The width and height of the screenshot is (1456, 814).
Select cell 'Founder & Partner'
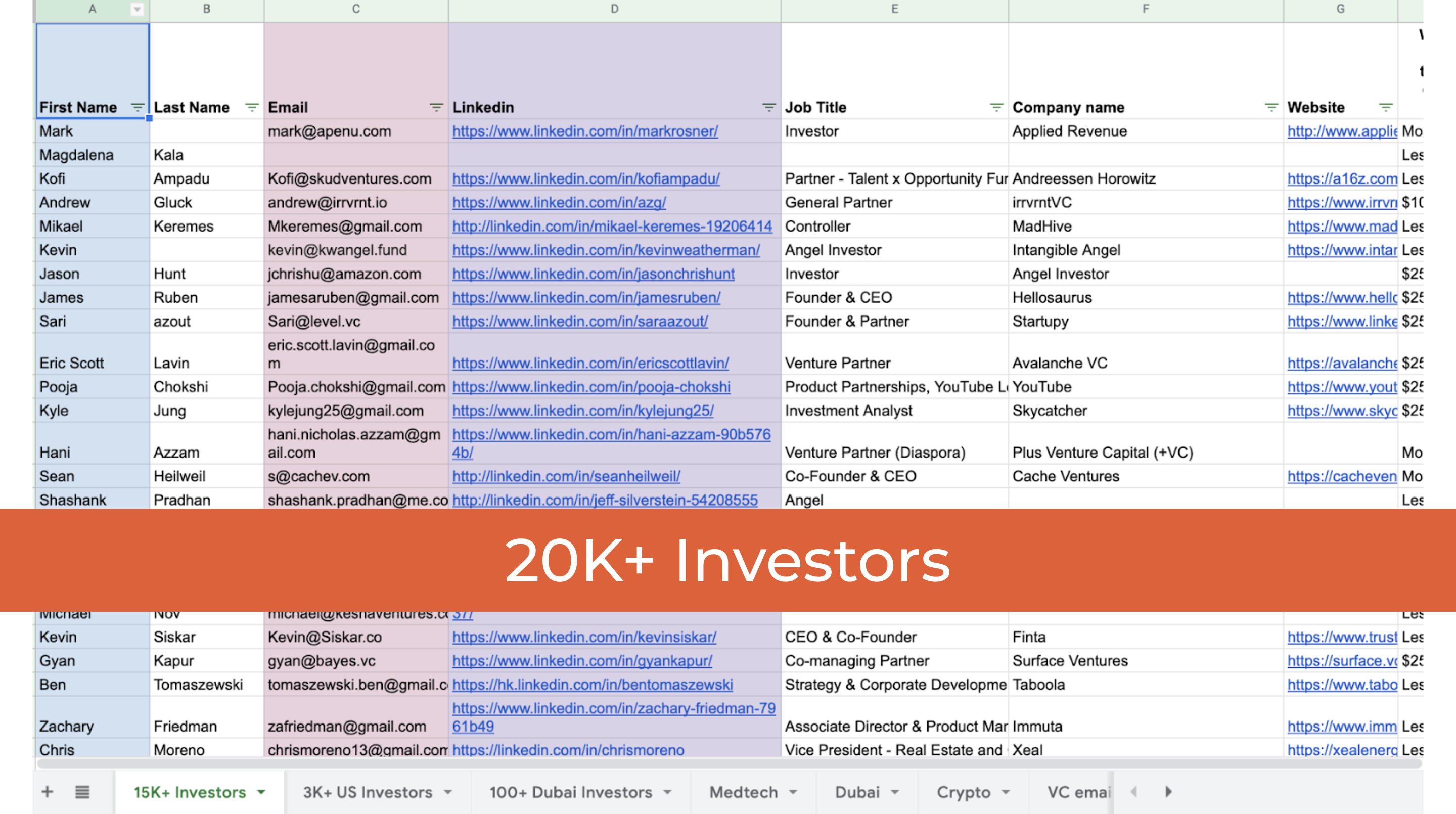coord(895,321)
